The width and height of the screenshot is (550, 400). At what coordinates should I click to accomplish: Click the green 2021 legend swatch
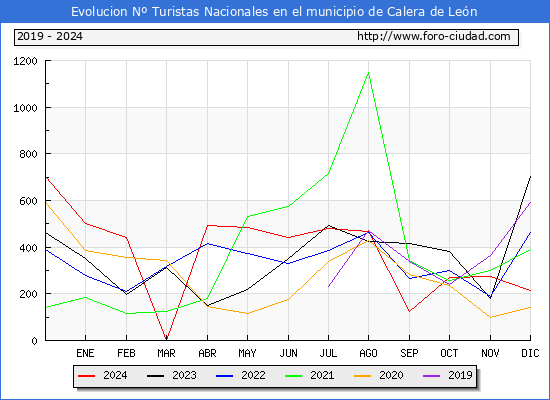[x=294, y=376]
